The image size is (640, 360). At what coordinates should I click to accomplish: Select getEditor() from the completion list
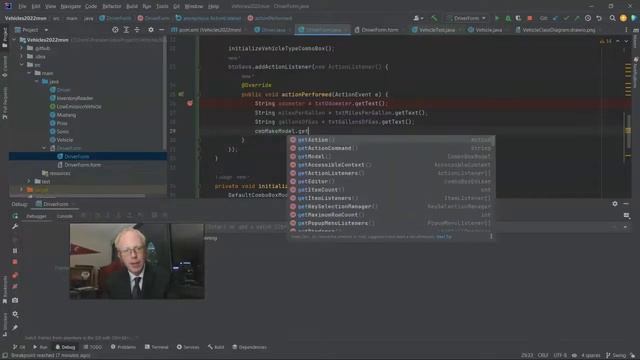point(391,181)
